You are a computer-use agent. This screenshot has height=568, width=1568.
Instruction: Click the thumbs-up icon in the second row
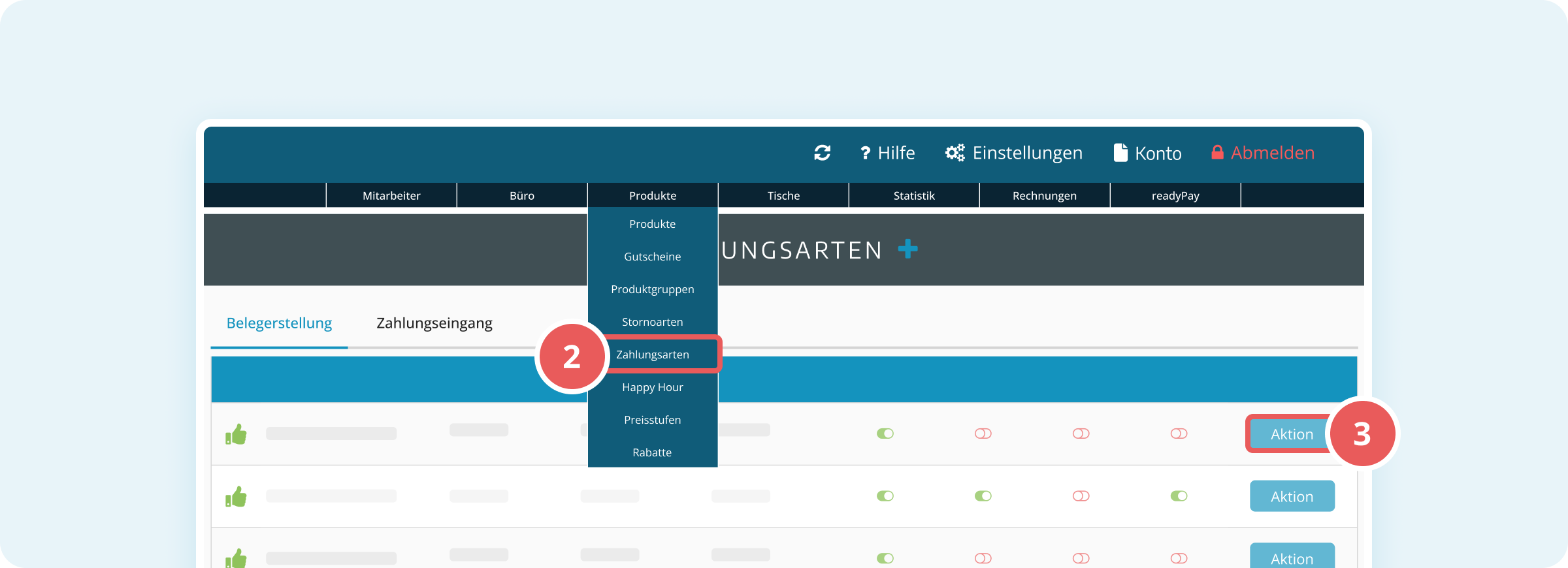[236, 497]
